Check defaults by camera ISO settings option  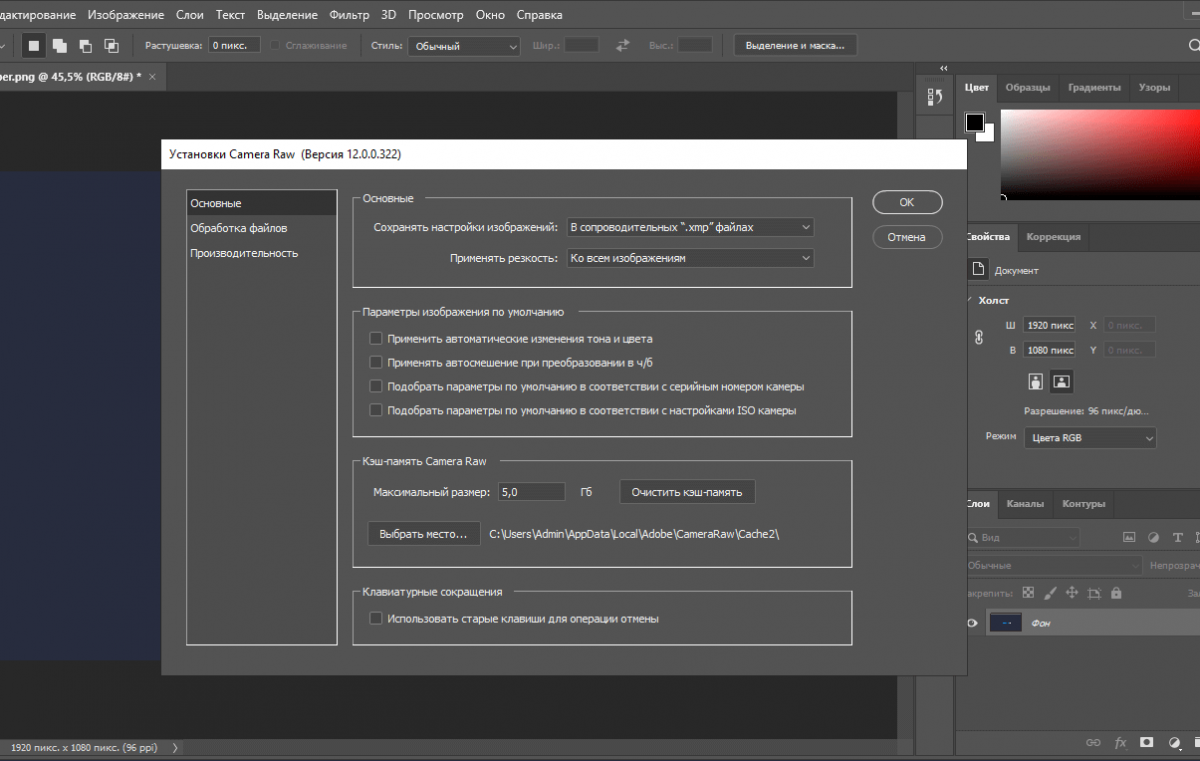coord(376,410)
